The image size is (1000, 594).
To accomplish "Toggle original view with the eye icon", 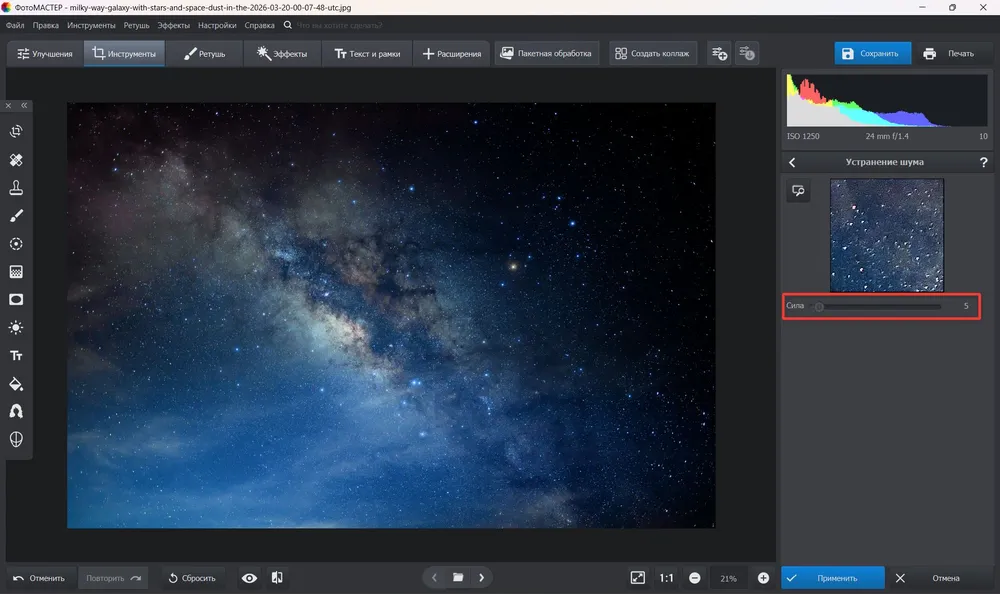I will [249, 578].
